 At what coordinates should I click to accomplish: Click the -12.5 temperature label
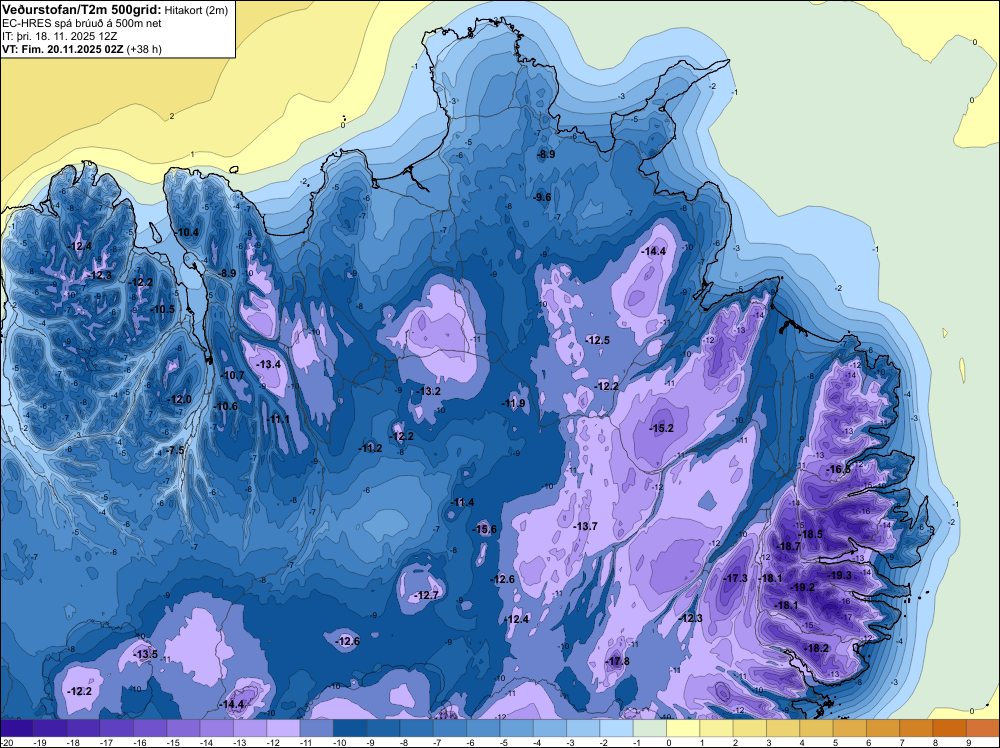tap(598, 341)
